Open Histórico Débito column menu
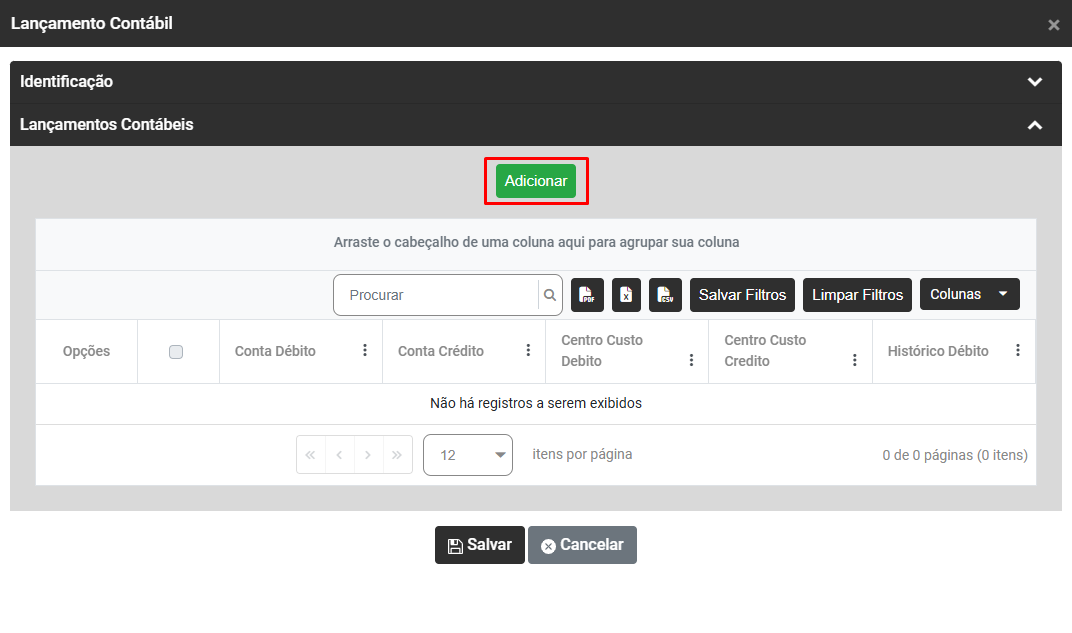Image resolution: width=1072 pixels, height=633 pixels. coord(1017,350)
